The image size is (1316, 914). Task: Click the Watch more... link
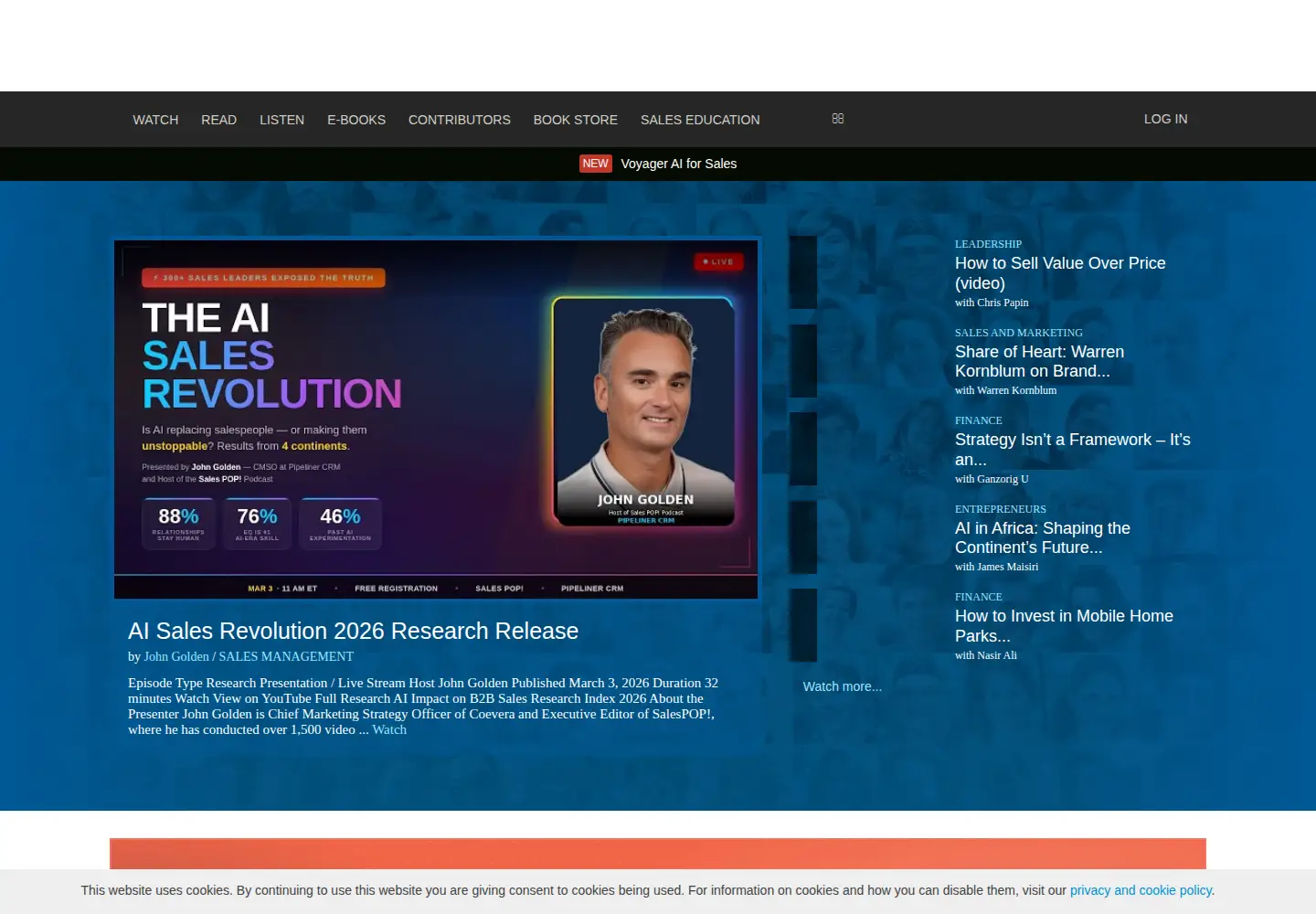tap(843, 686)
